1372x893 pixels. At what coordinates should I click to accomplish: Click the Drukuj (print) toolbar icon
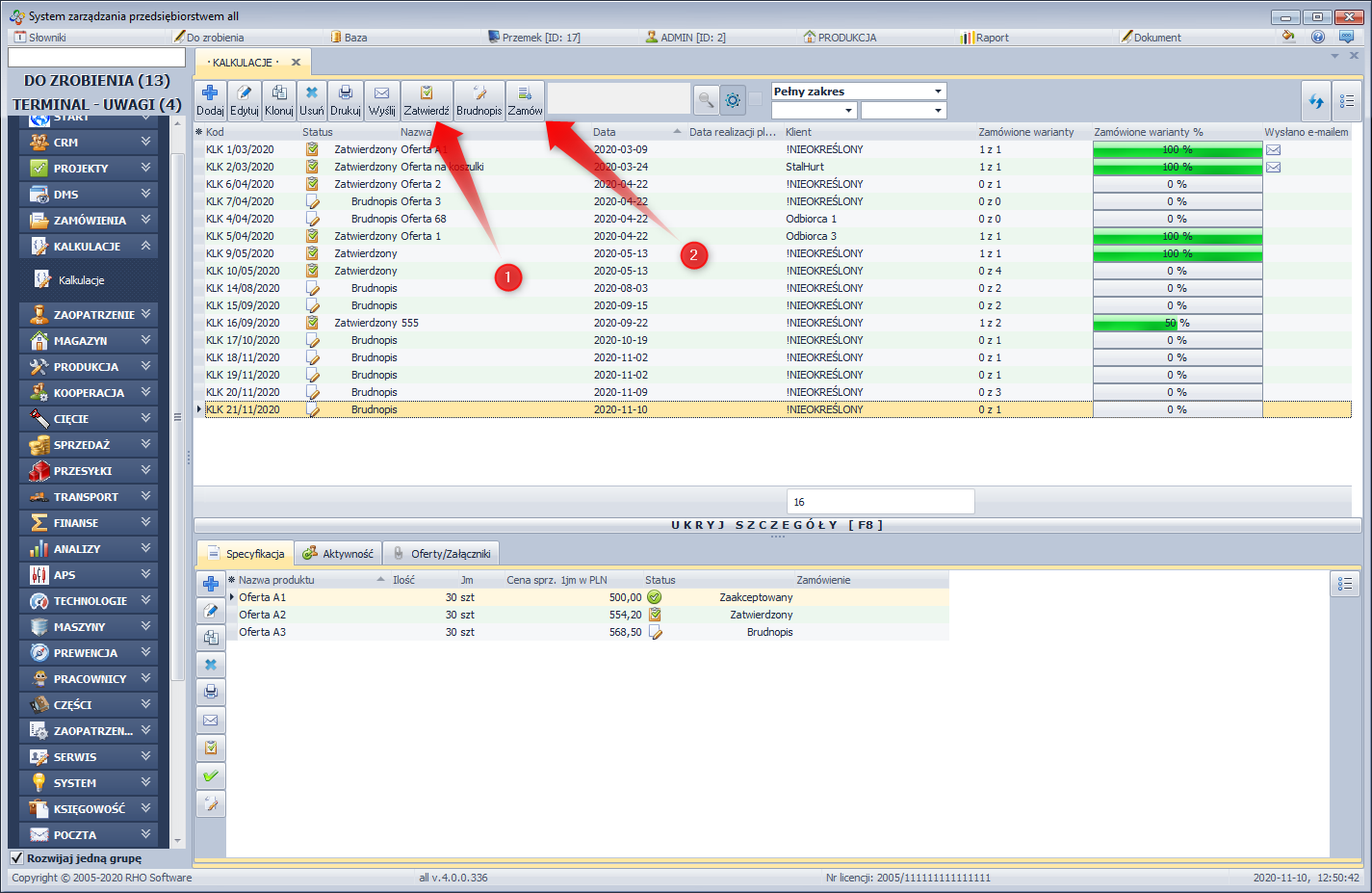pyautogui.click(x=345, y=100)
